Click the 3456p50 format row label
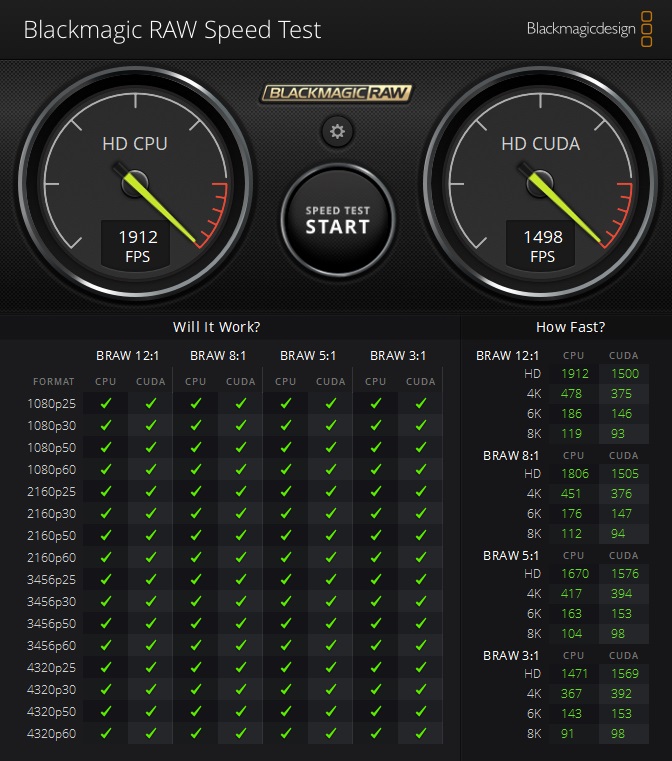Image resolution: width=672 pixels, height=761 pixels. click(x=51, y=623)
